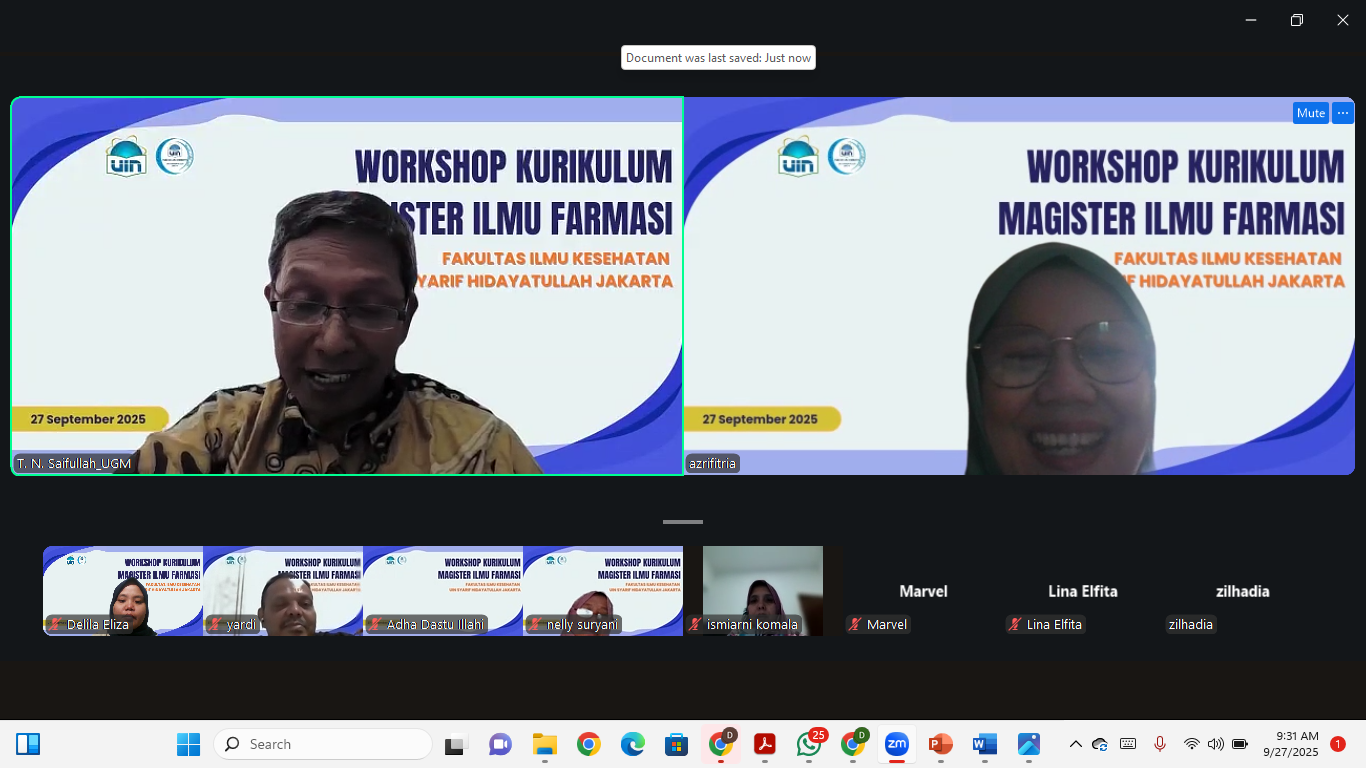Mute azrifitria using the Mute button
The height and width of the screenshot is (768, 1366).
click(1310, 113)
